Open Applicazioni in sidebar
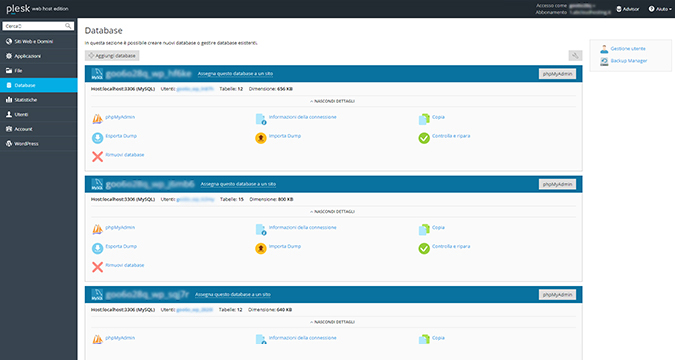The image size is (675, 360). point(39,56)
